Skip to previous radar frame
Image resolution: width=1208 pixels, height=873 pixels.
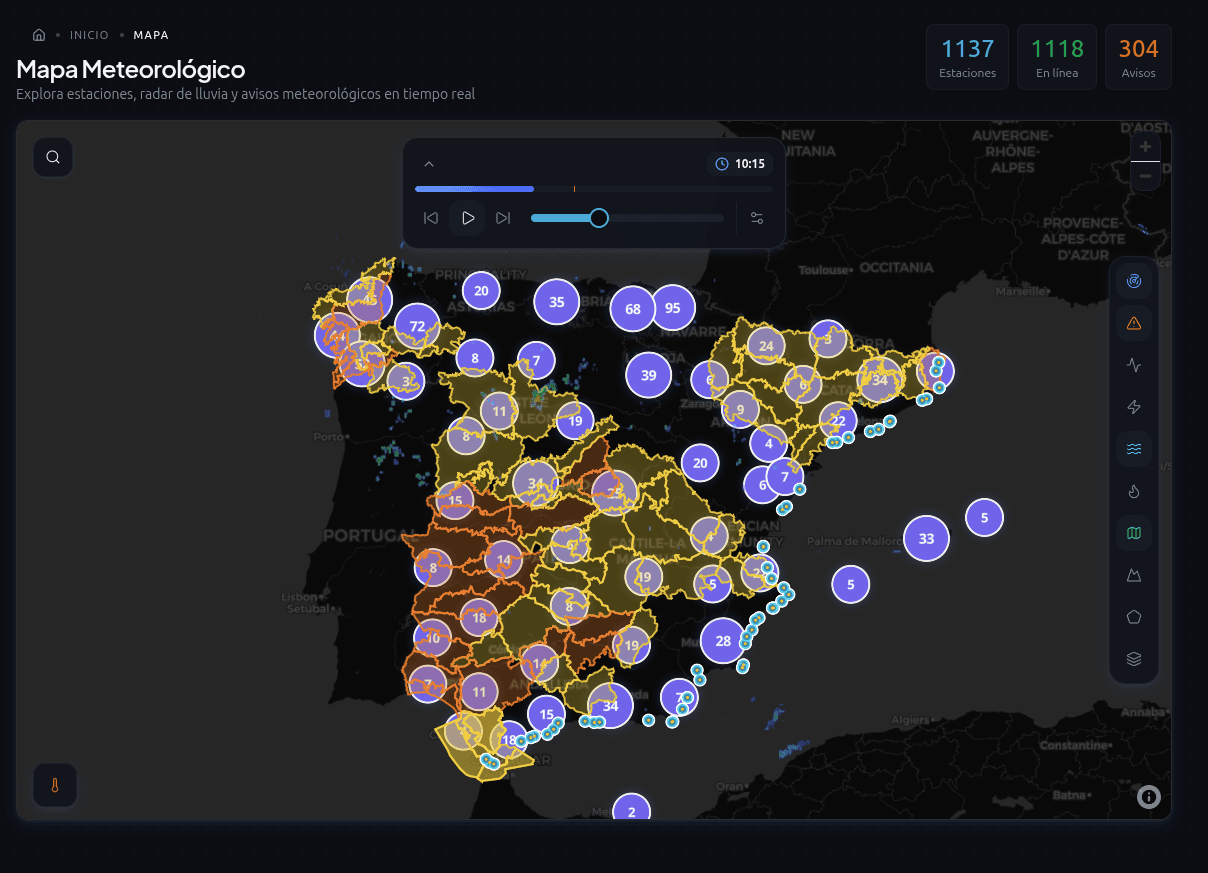coord(431,218)
